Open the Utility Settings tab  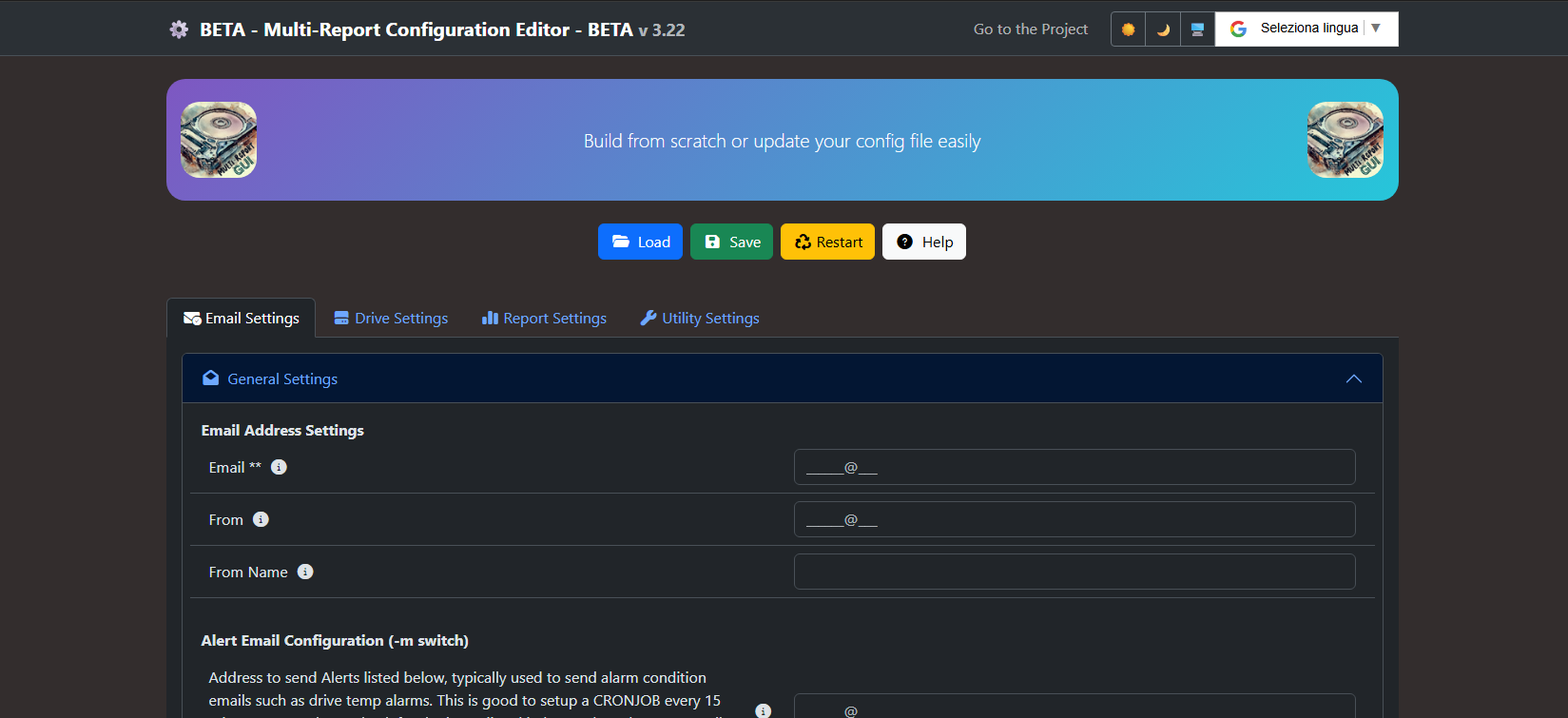click(700, 318)
